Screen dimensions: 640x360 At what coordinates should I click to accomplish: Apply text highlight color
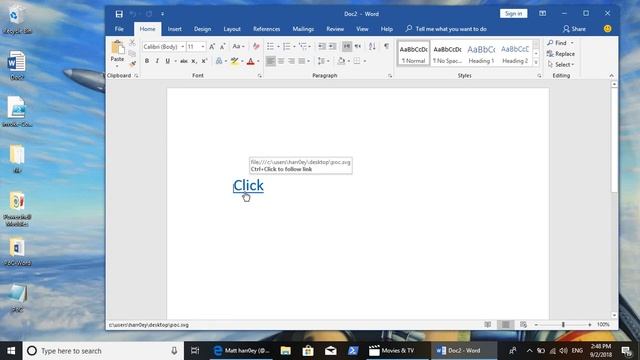point(234,61)
